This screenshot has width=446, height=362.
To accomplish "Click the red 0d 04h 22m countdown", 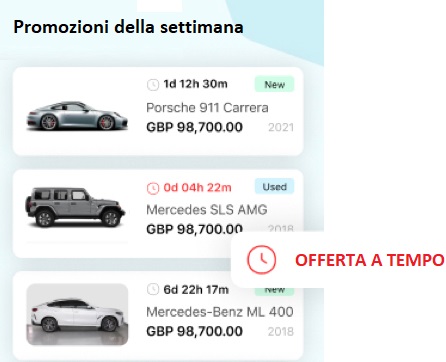I will tap(197, 188).
